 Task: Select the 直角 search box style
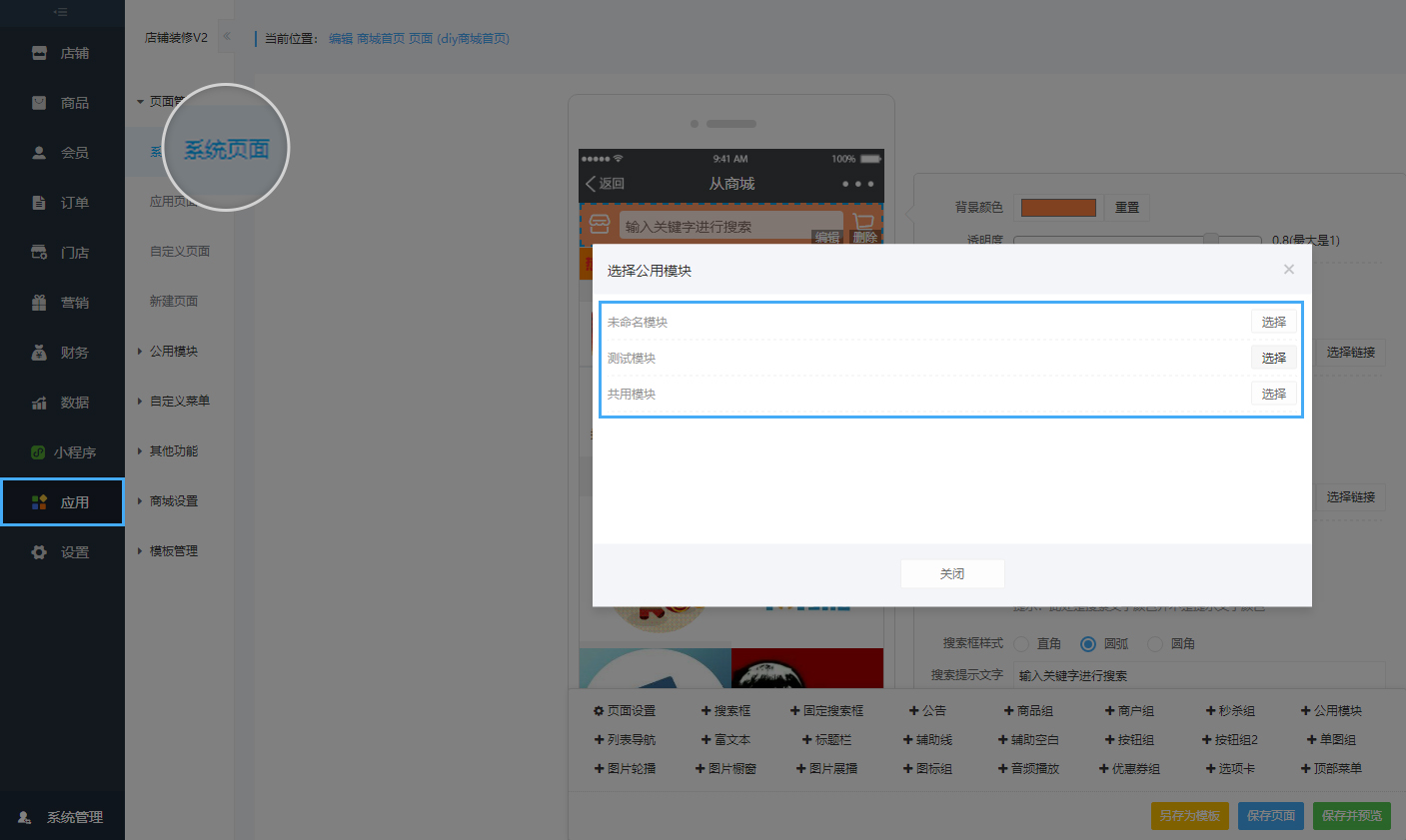point(1021,644)
